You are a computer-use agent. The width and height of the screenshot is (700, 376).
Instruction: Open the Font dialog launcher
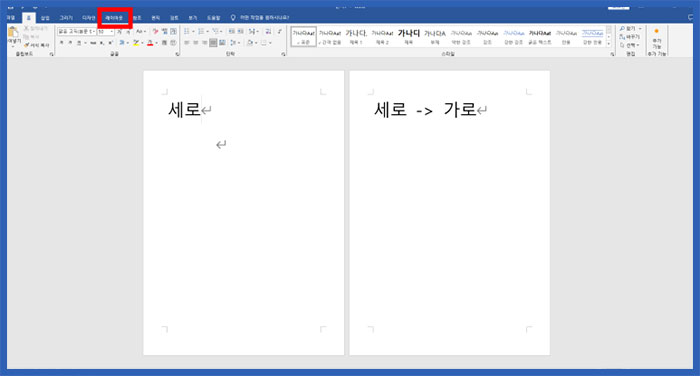pos(177,54)
